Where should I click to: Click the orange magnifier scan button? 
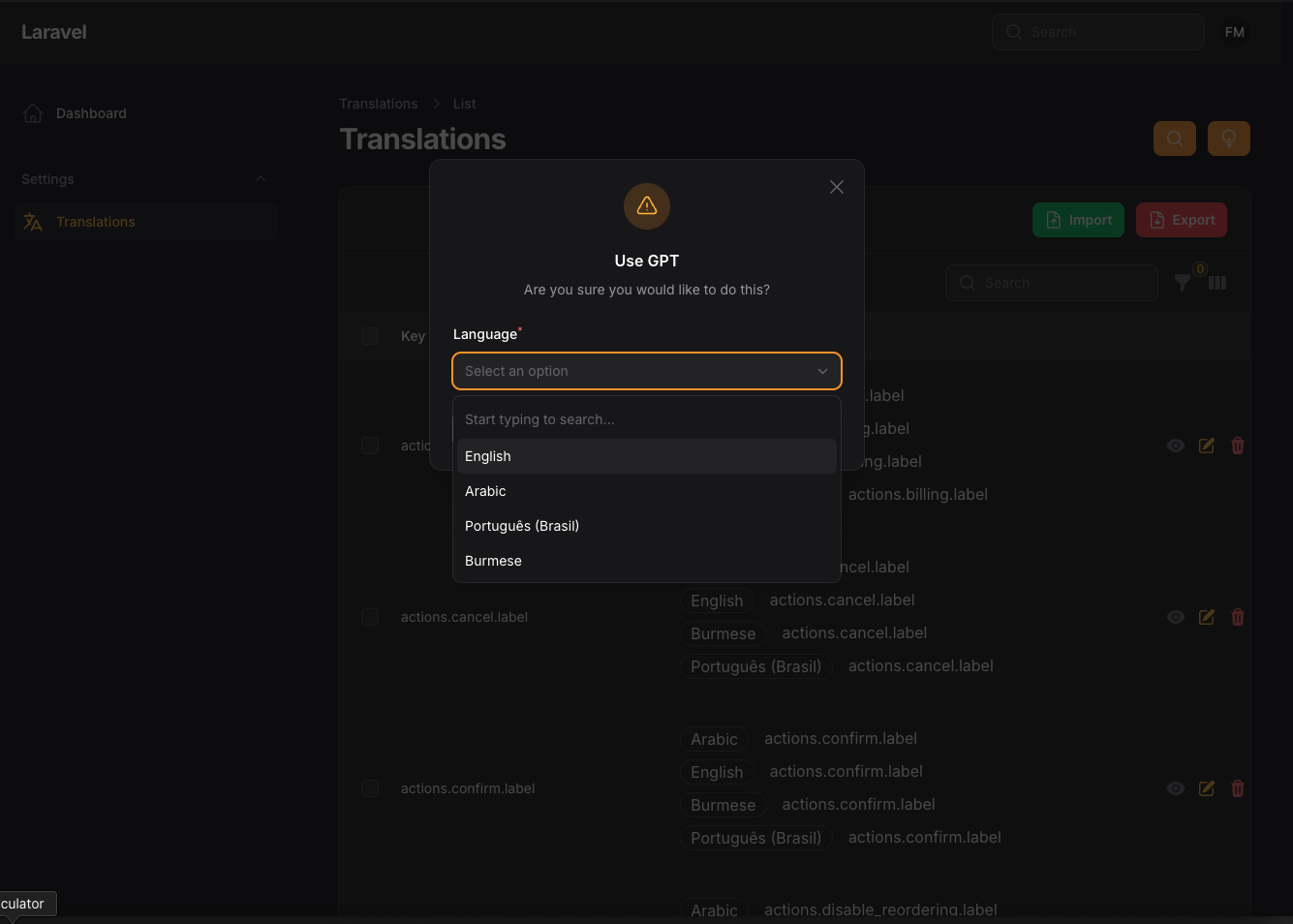click(1175, 139)
